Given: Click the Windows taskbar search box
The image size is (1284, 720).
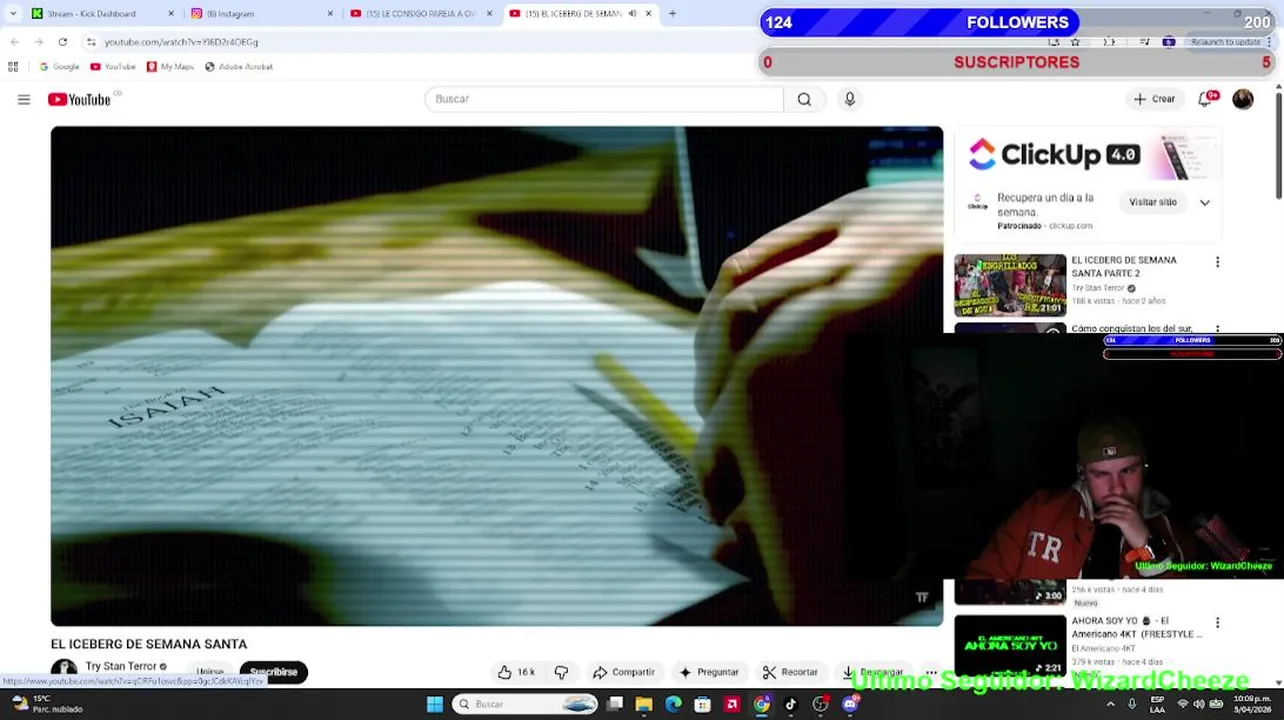Looking at the screenshot, I should pyautogui.click(x=525, y=704).
